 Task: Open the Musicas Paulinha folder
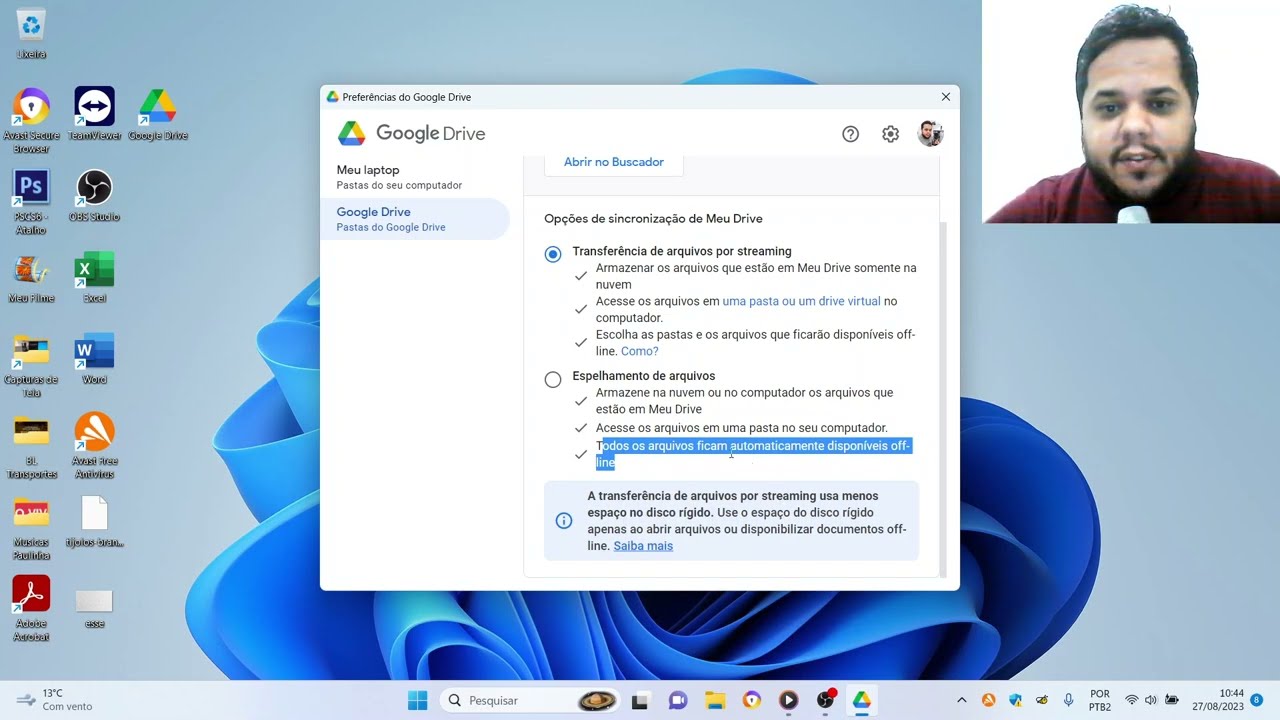click(x=31, y=528)
